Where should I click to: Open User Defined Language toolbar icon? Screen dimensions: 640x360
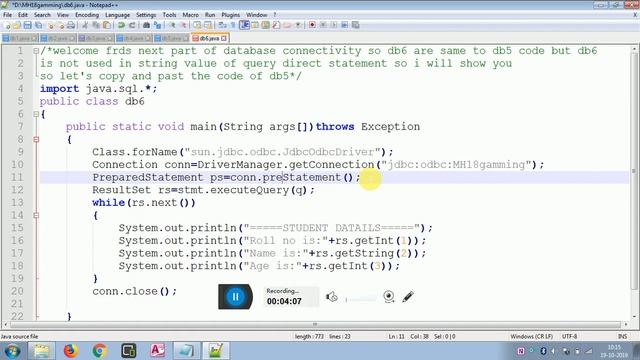[255, 25]
